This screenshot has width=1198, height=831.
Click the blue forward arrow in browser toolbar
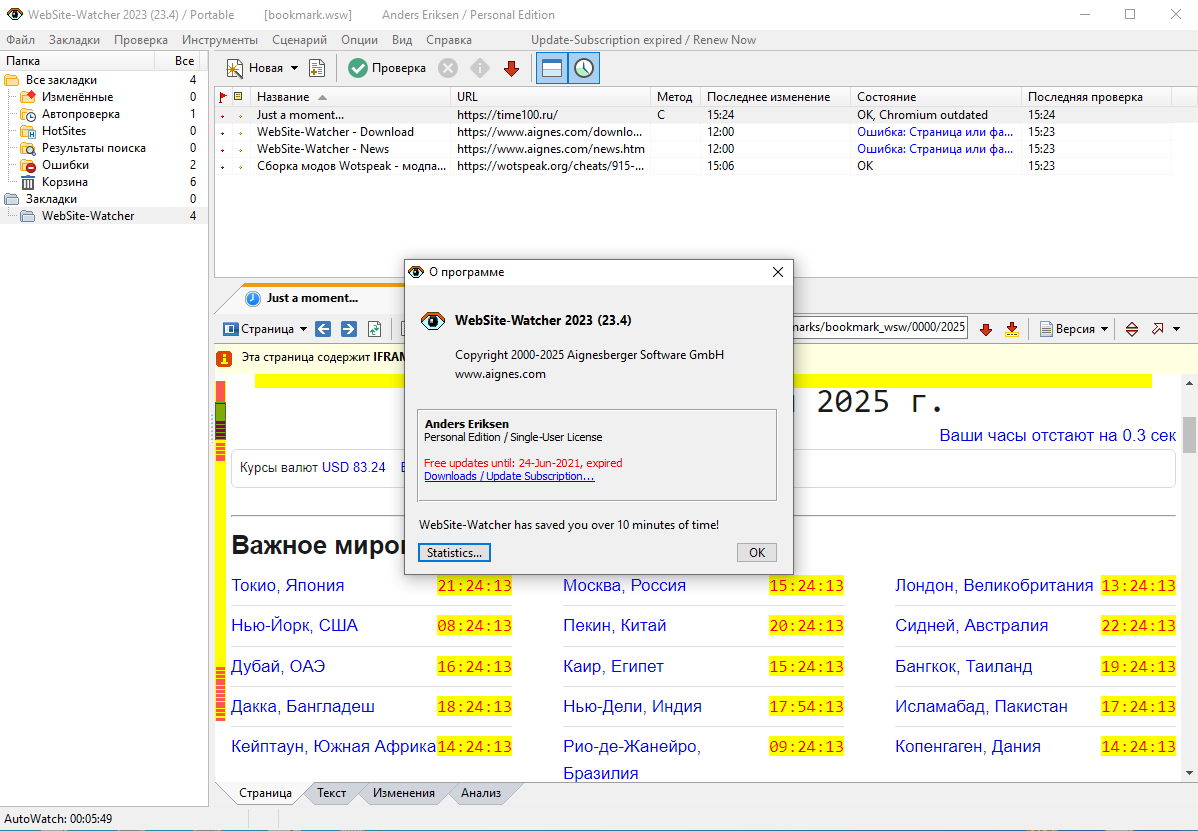349,329
